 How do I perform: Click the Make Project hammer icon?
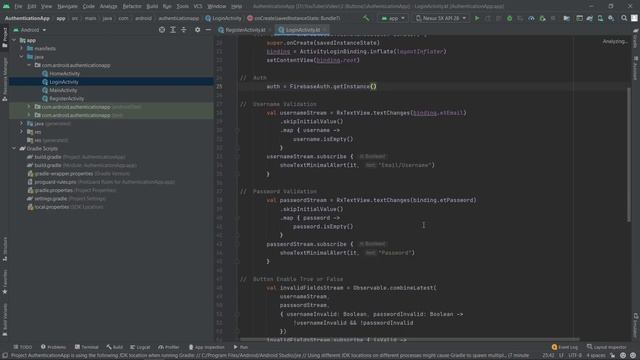pyautogui.click(x=365, y=18)
